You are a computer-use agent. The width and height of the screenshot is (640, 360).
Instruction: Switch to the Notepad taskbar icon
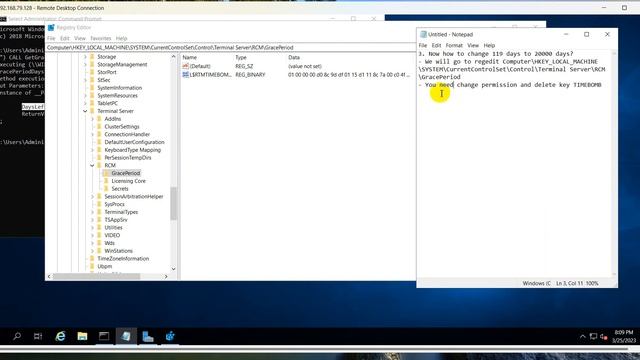pos(126,336)
